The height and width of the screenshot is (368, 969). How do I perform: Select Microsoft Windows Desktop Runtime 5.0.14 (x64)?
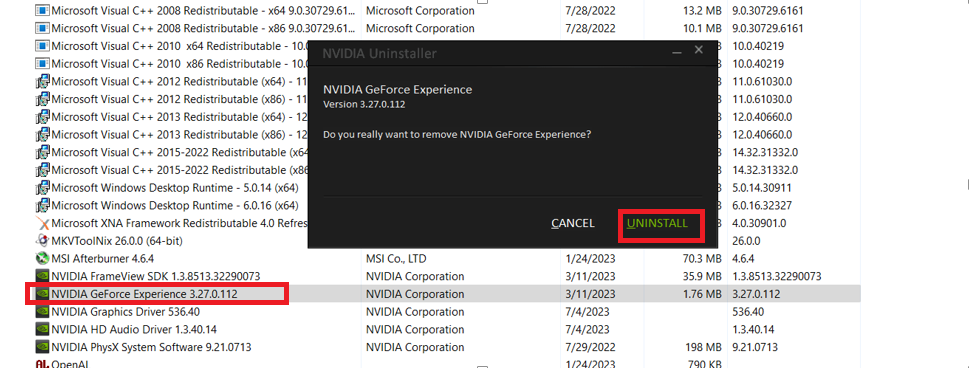(175, 187)
